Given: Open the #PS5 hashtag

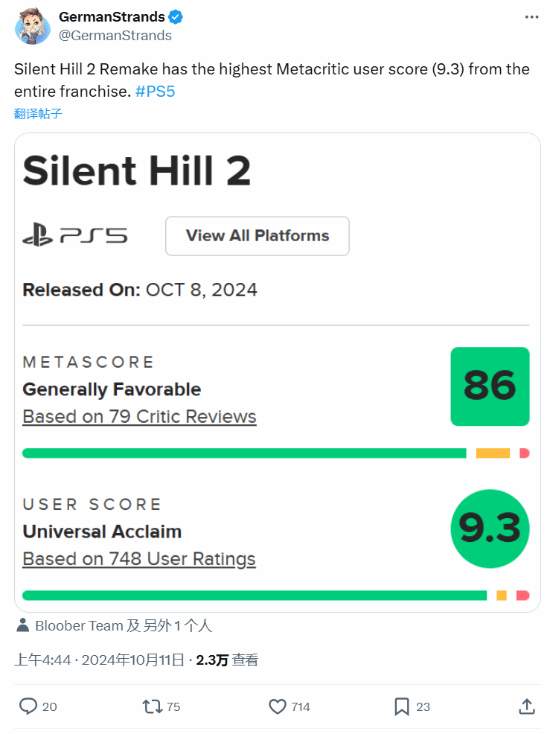Looking at the screenshot, I should (155, 91).
